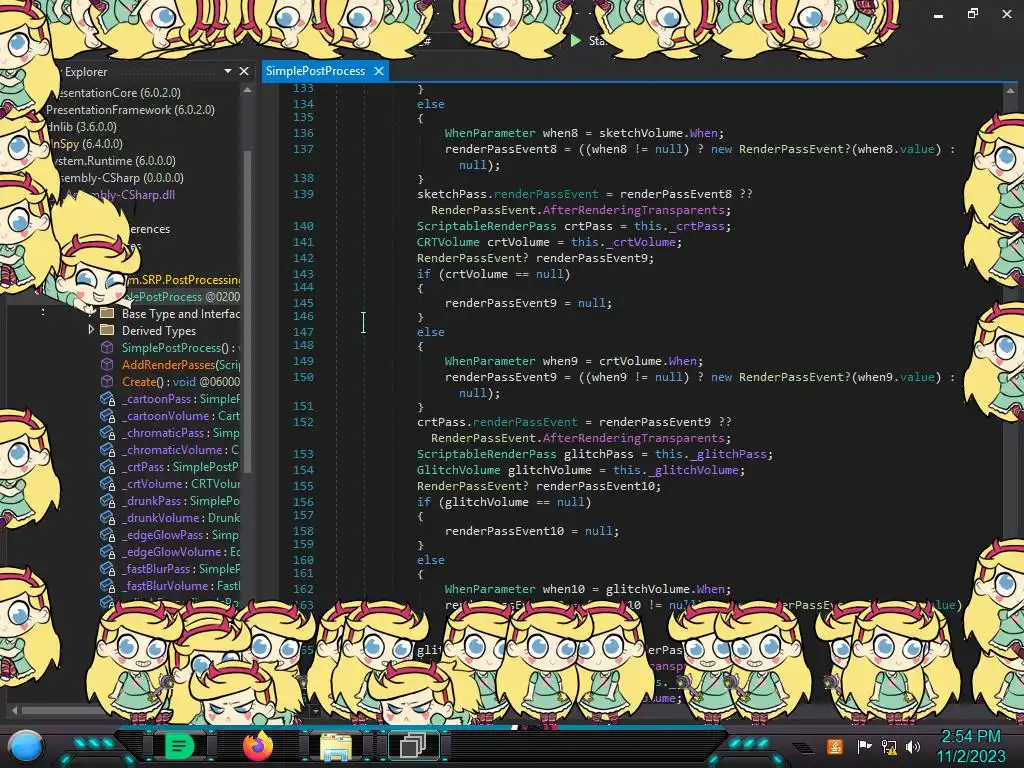The image size is (1024, 768).
Task: Click the _drunkVolume field icon
Action: click(x=107, y=517)
